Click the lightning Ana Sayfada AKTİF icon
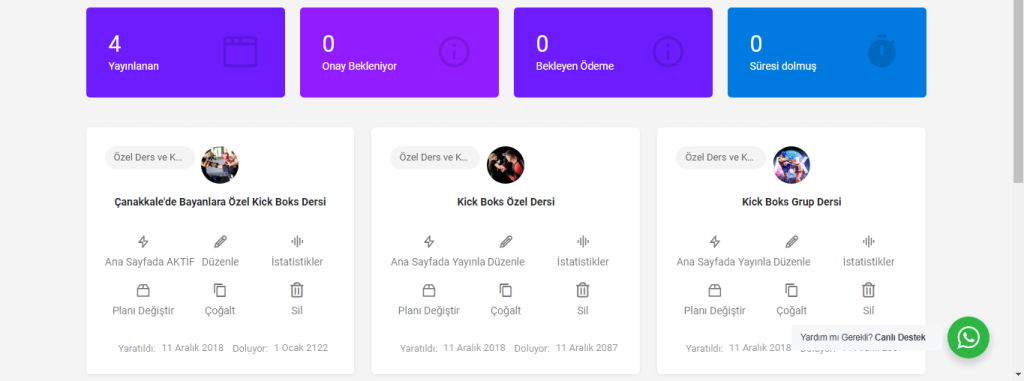The image size is (1024, 381). pos(143,242)
